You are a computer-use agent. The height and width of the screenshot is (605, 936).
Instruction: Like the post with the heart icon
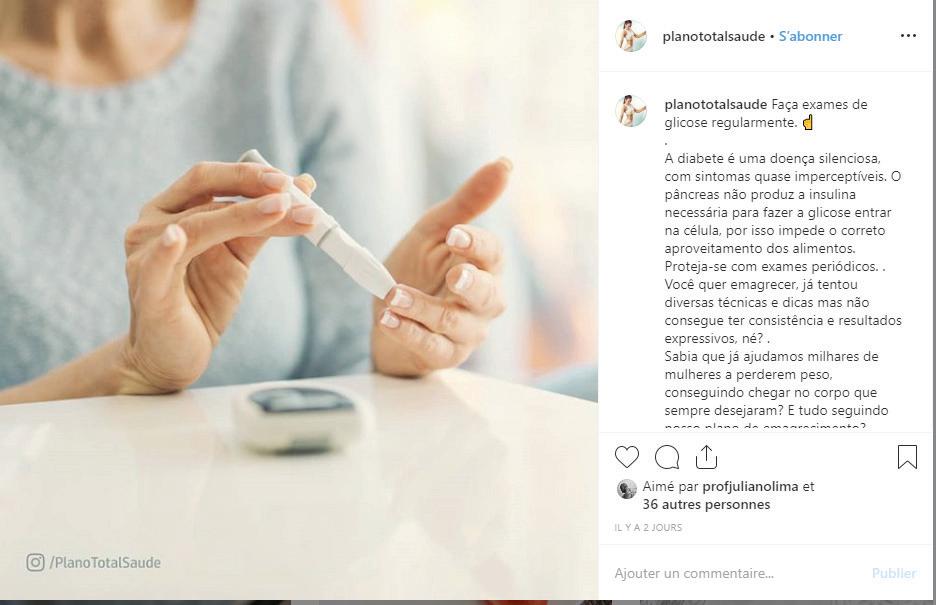[627, 457]
